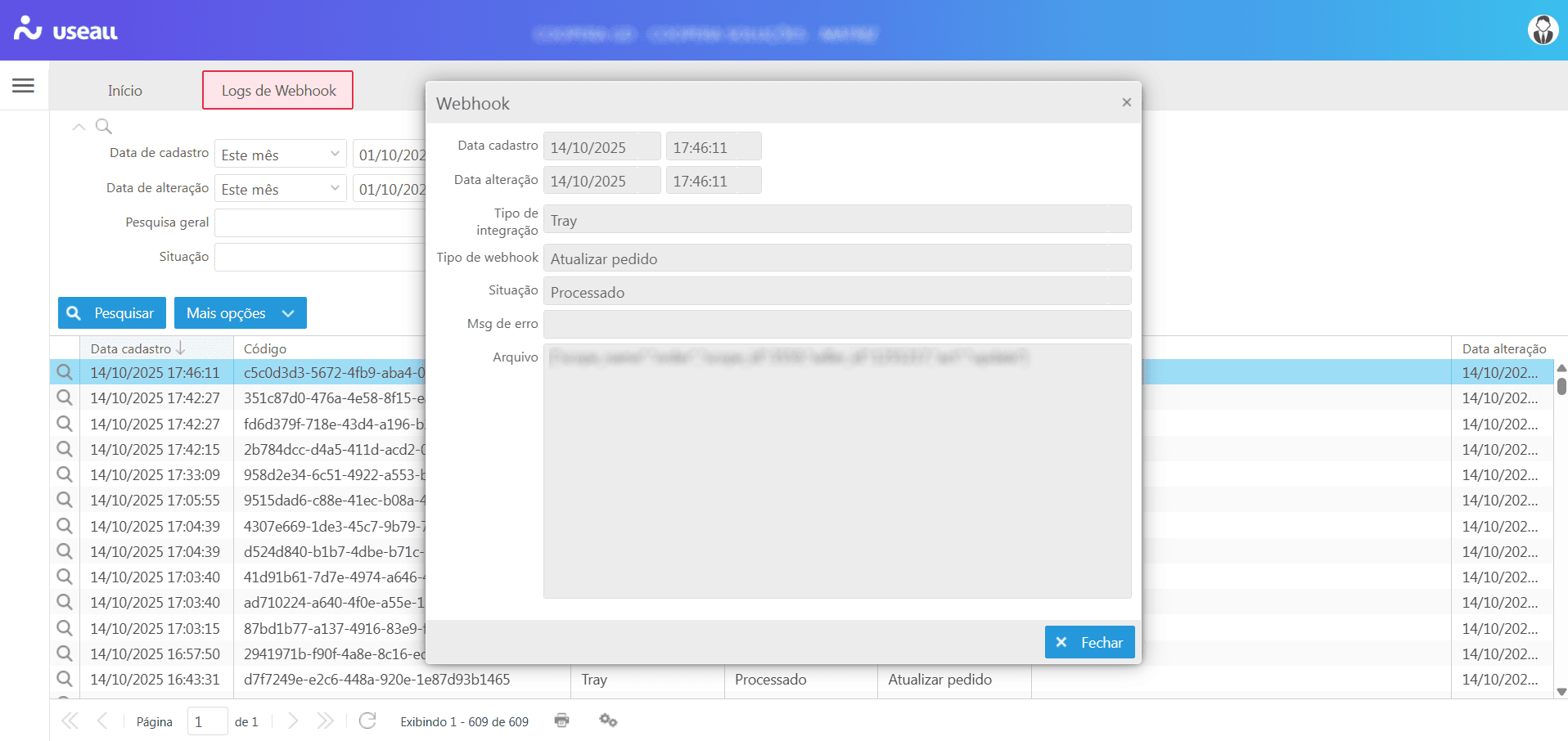1568x741 pixels.
Task: Select the Logs de Webhook tab
Action: [278, 90]
